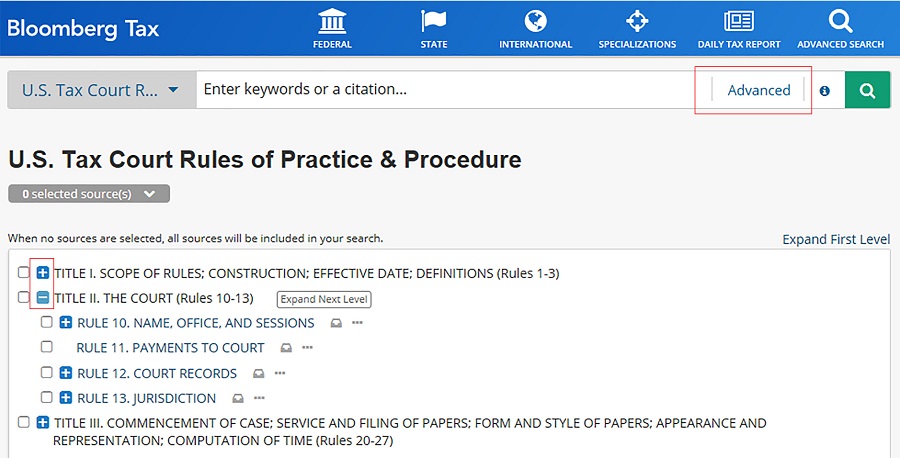Click the green search magnifier button
Viewport: 900px width, 458px height.
pos(867,90)
